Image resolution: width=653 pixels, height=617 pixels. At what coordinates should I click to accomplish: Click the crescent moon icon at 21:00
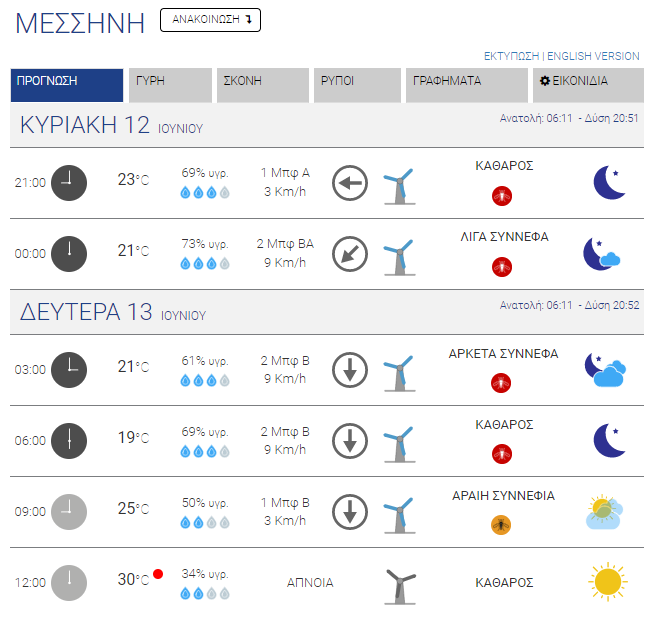click(x=609, y=182)
